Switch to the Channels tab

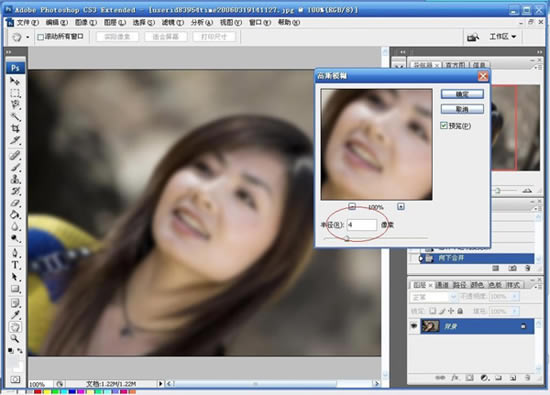[x=442, y=284]
